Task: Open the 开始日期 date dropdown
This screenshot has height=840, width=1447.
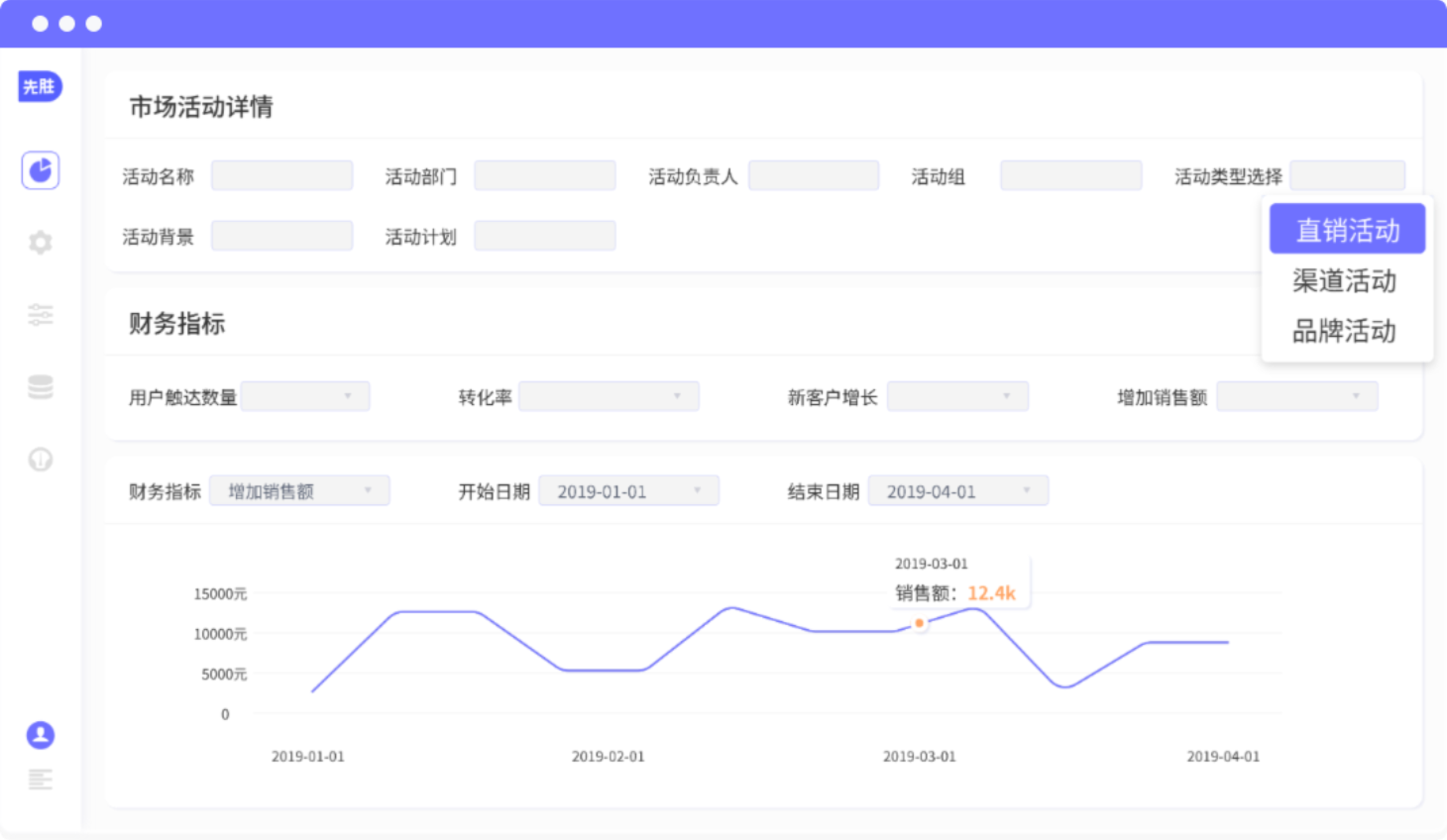Action: point(628,491)
